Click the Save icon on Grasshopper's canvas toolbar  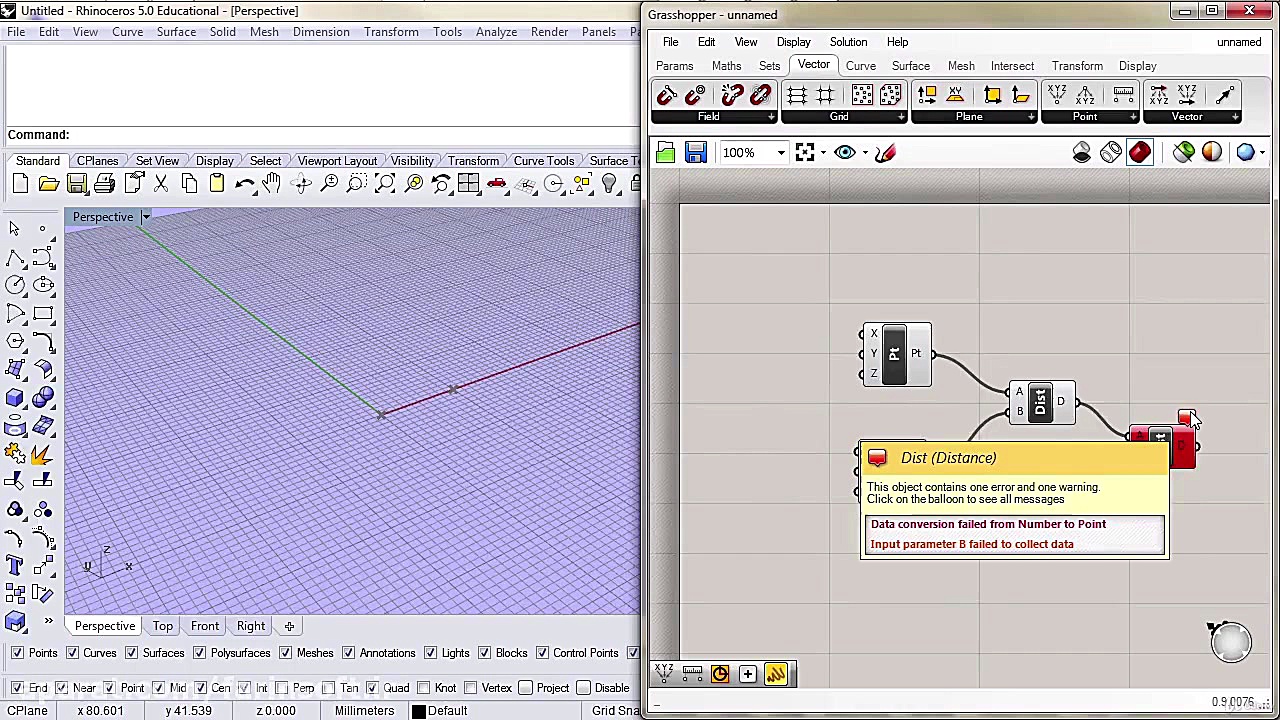[x=695, y=152]
